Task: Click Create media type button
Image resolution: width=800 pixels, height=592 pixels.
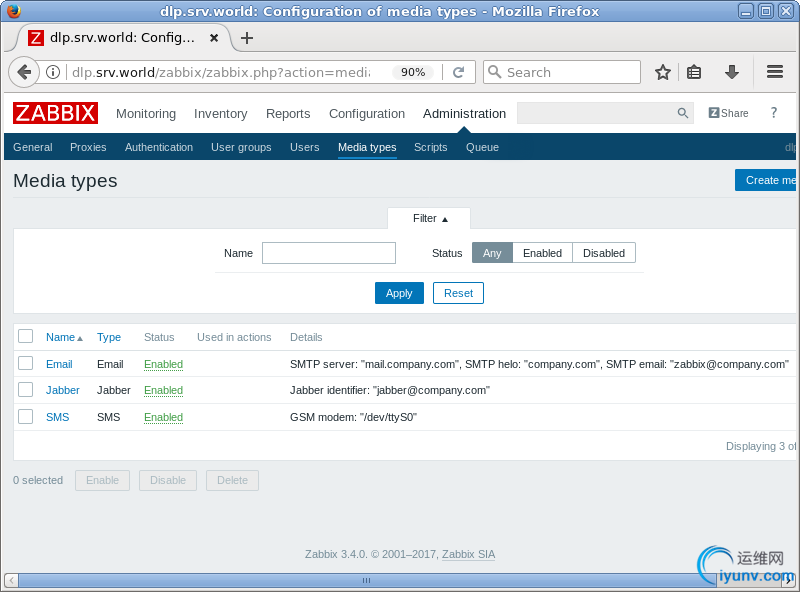Action: (x=765, y=180)
